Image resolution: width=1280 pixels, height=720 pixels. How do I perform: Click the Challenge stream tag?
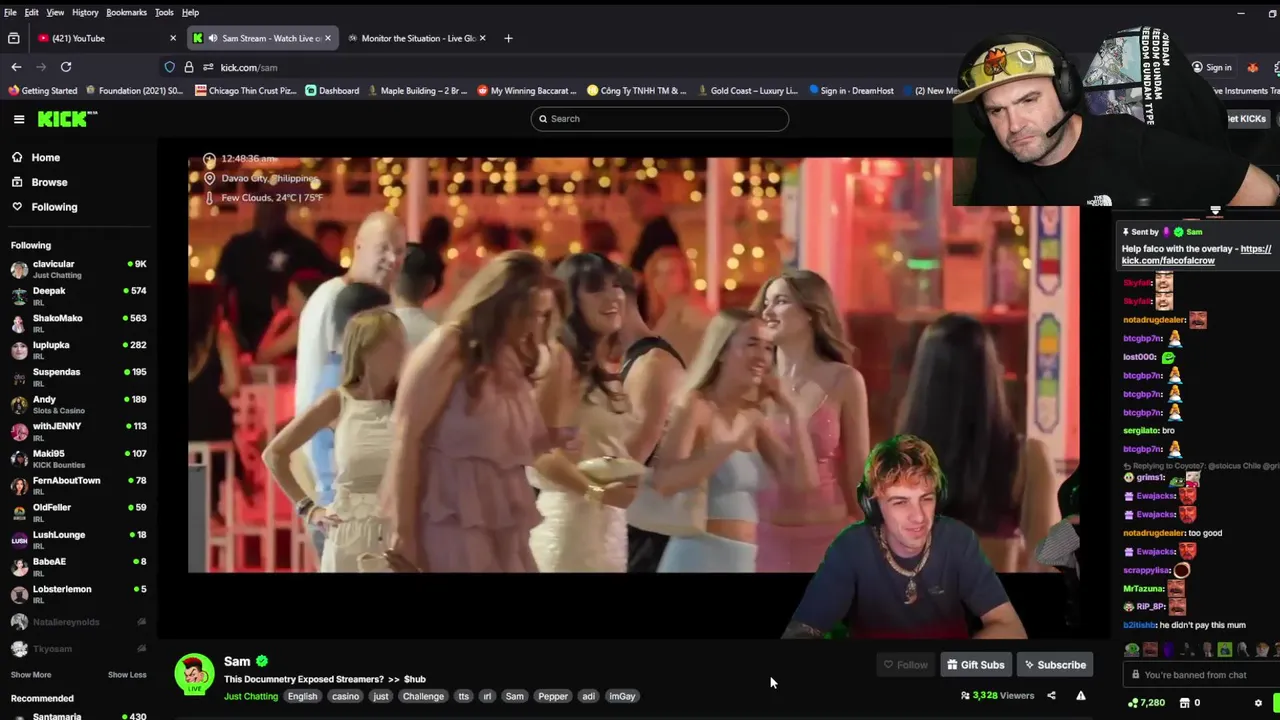coord(423,696)
